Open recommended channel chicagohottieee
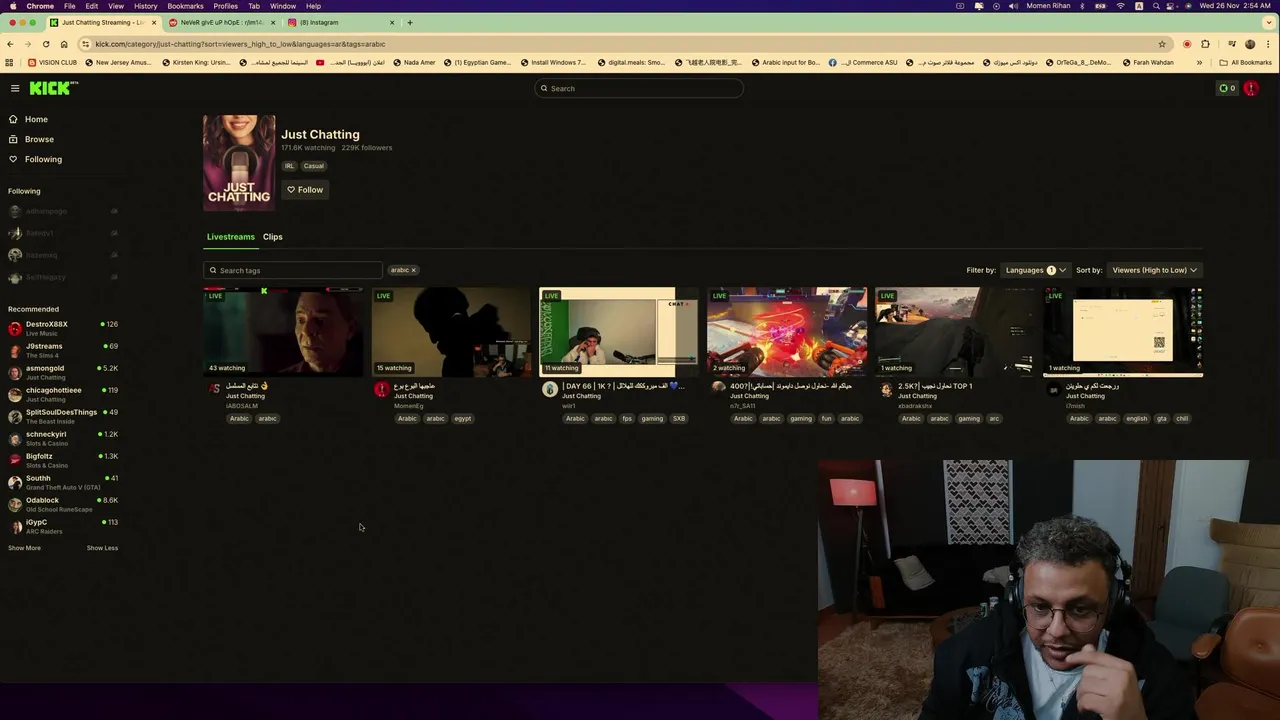Viewport: 1280px width, 720px height. point(63,394)
